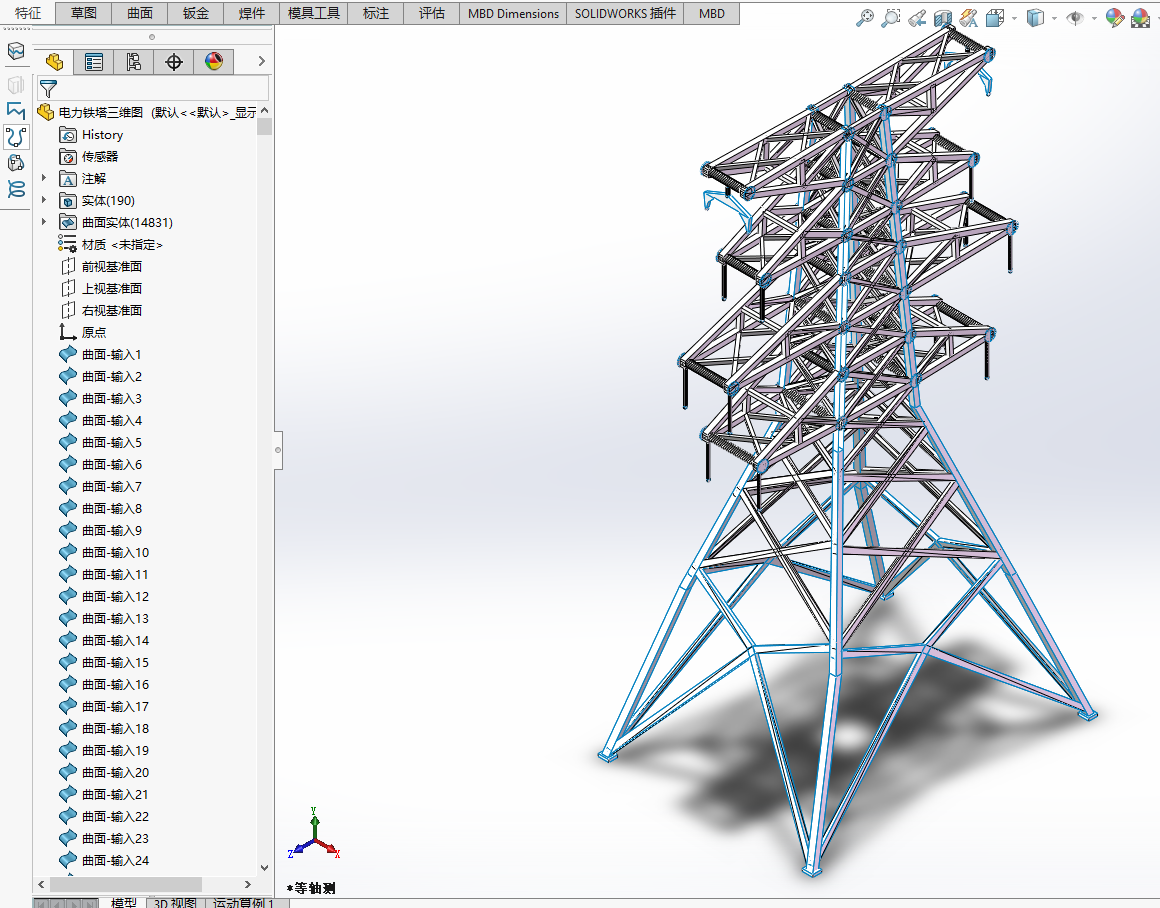Click the Previous View icon

pos(917,18)
